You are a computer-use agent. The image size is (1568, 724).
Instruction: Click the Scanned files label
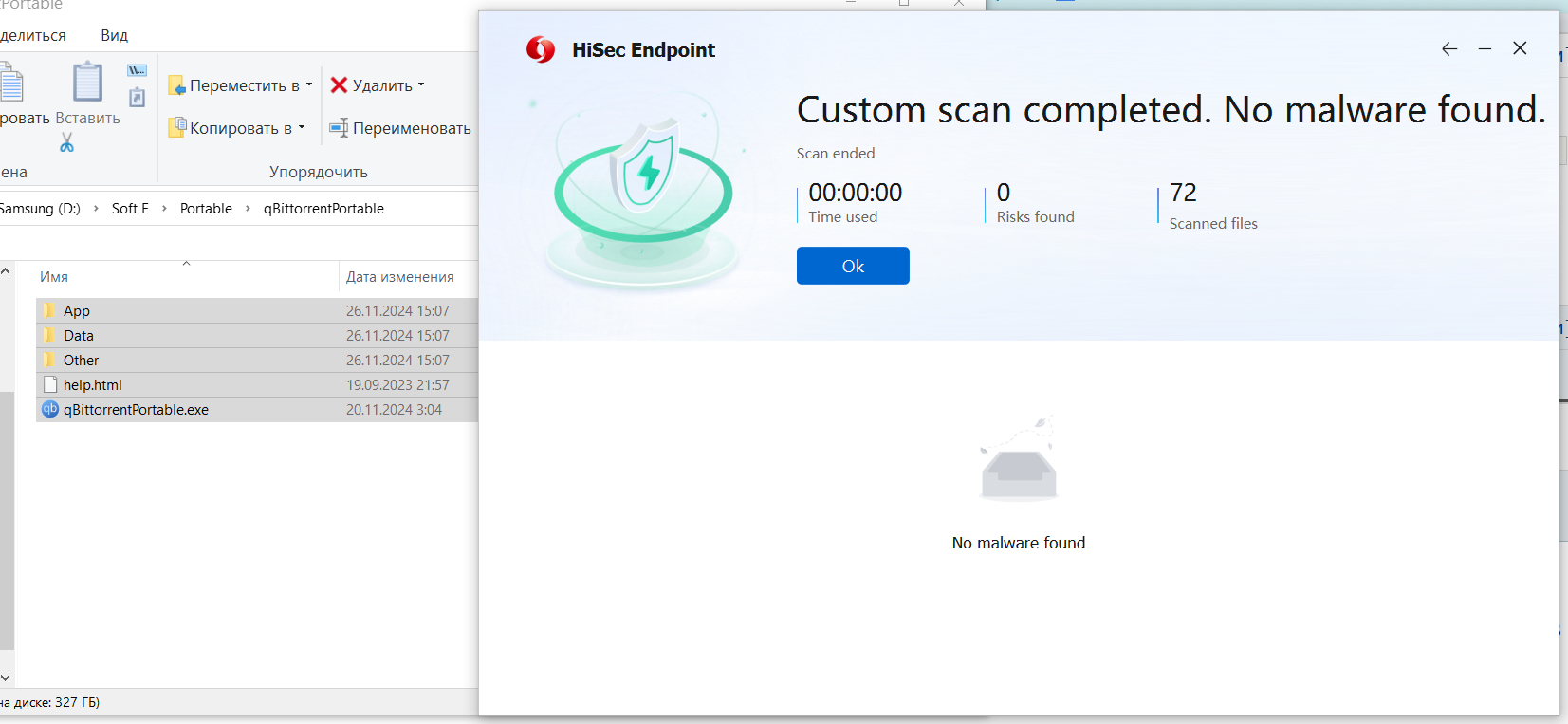point(1213,224)
